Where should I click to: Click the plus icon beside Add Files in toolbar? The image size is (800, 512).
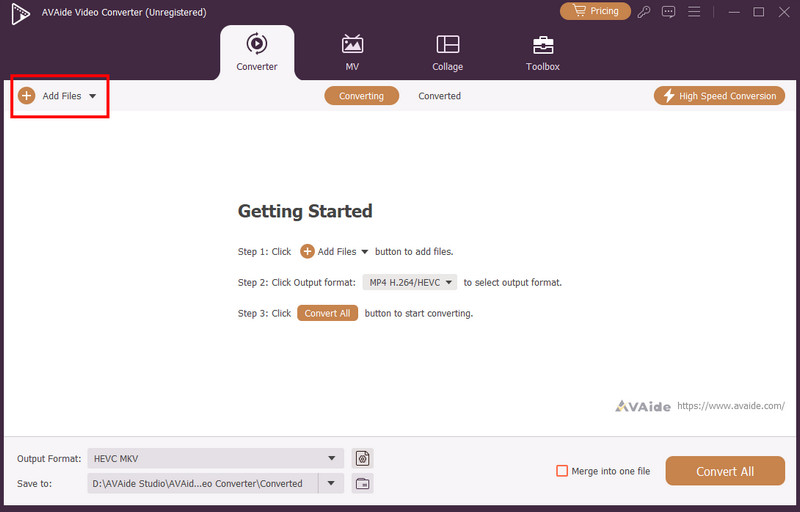point(27,96)
